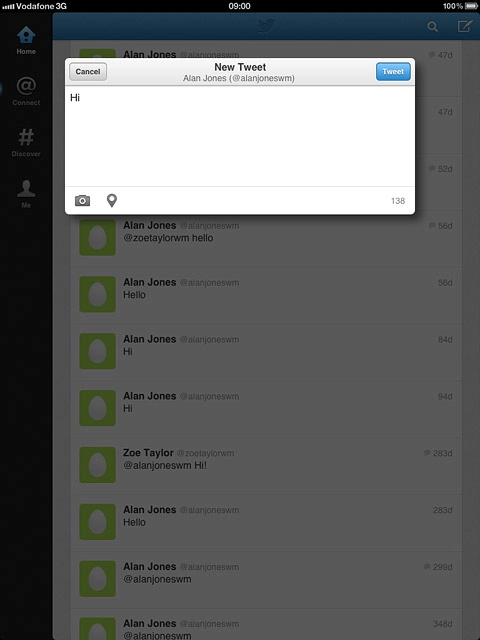This screenshot has height=640, width=480.
Task: Tap egg avatar on 84d tweet
Action: coord(98,351)
